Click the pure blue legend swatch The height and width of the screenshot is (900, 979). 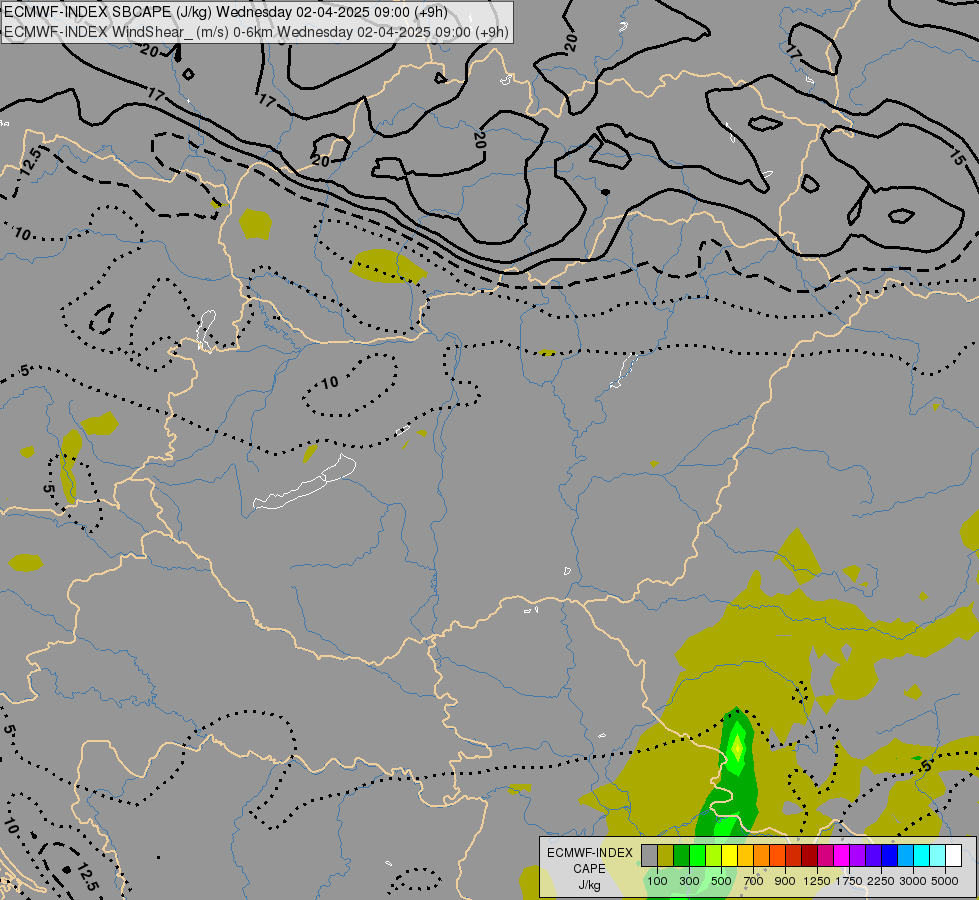pos(889,855)
